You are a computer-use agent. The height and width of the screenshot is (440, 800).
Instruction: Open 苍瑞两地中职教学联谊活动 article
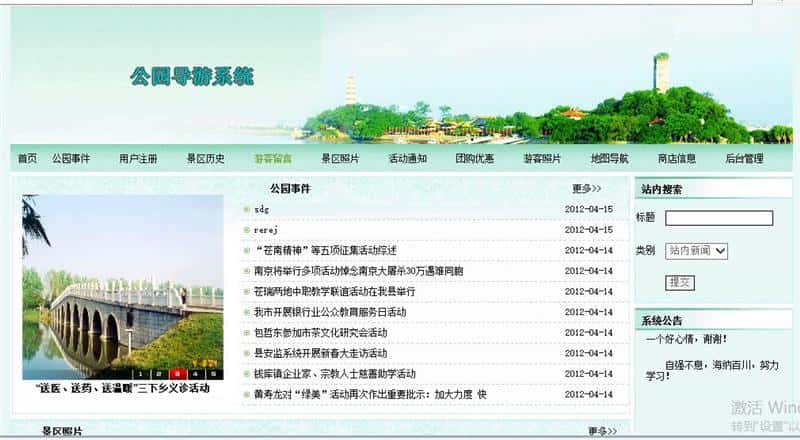pos(335,291)
